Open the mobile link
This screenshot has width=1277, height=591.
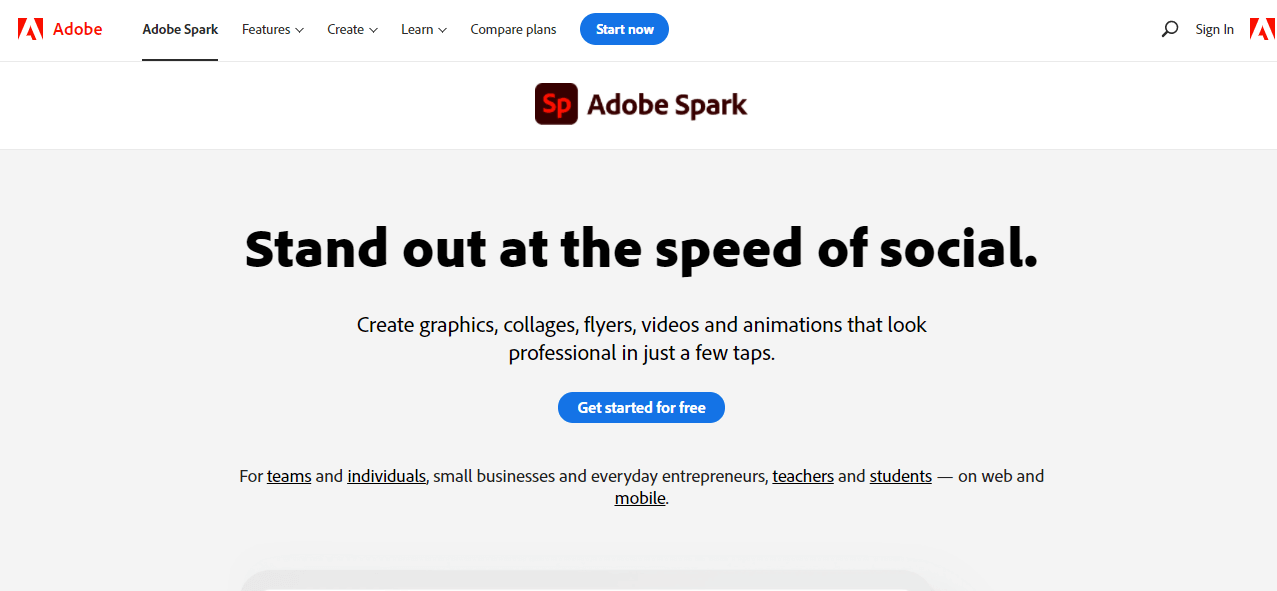pos(640,498)
